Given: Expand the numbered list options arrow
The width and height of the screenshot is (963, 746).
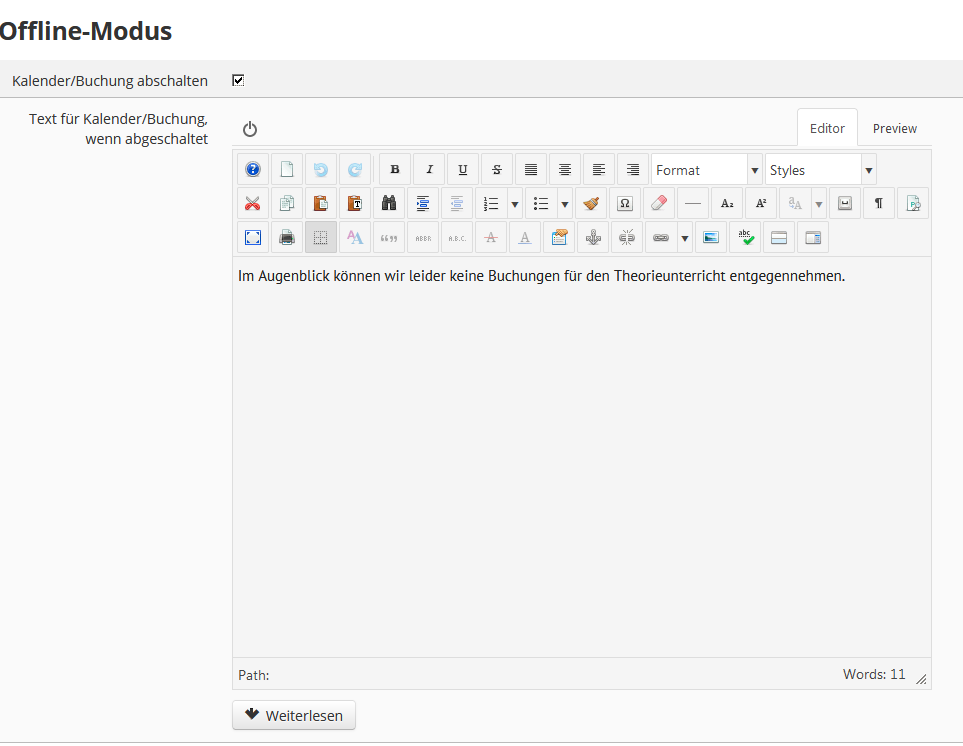Looking at the screenshot, I should click(515, 204).
